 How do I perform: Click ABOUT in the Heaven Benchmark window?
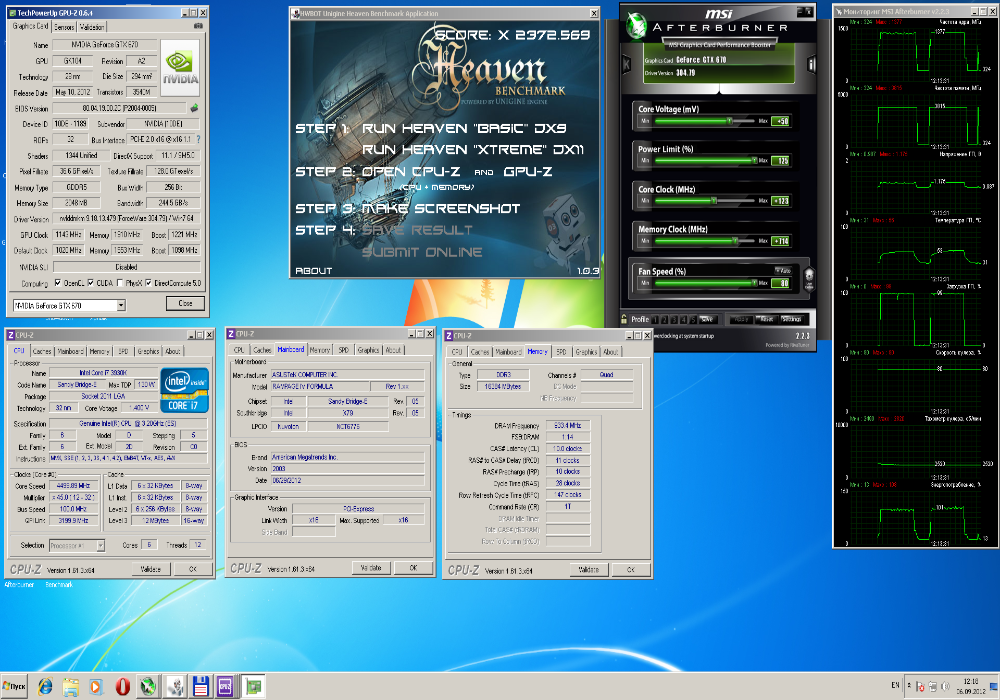[x=313, y=271]
